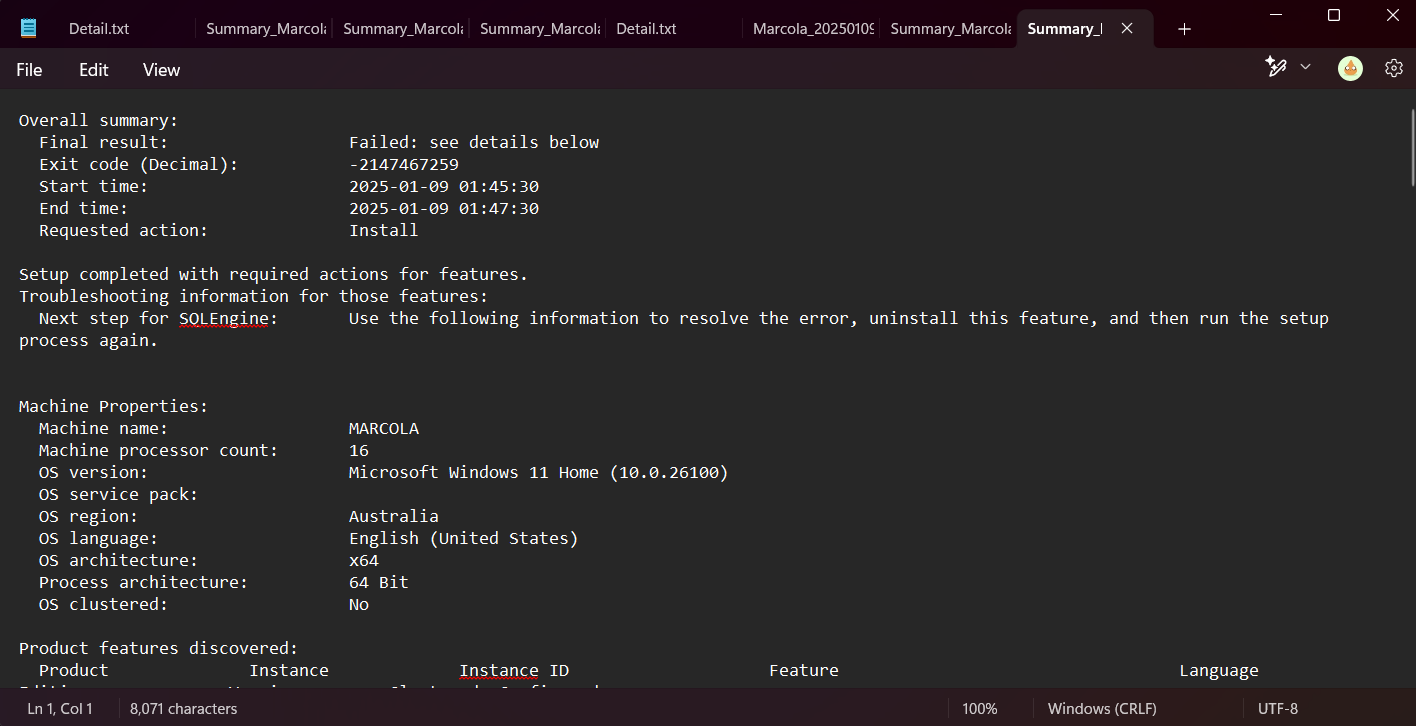The width and height of the screenshot is (1416, 726).
Task: Switch to the second Summary_Marcola tab
Action: 402,29
